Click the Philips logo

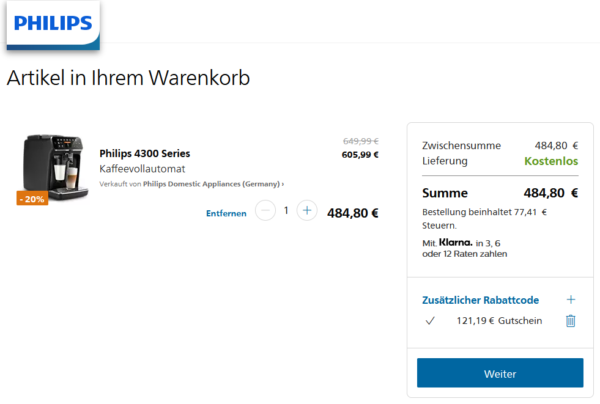[x=54, y=23]
